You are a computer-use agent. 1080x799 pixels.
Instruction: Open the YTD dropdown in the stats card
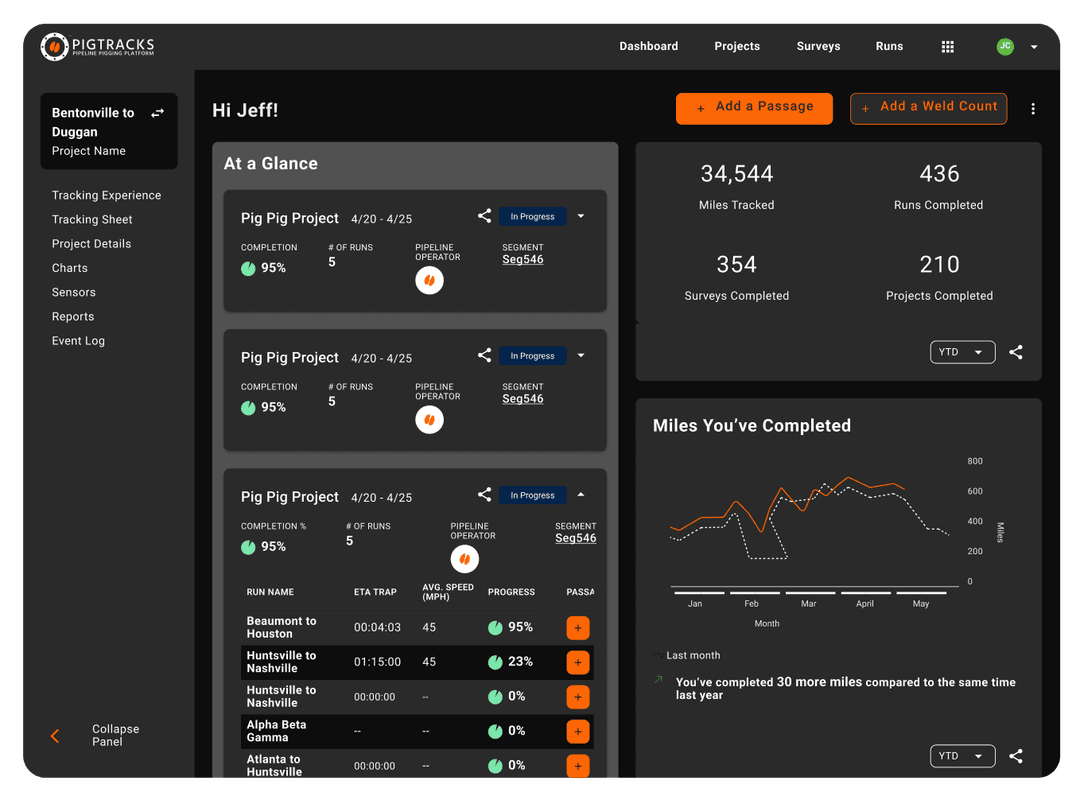pyautogui.click(x=962, y=352)
